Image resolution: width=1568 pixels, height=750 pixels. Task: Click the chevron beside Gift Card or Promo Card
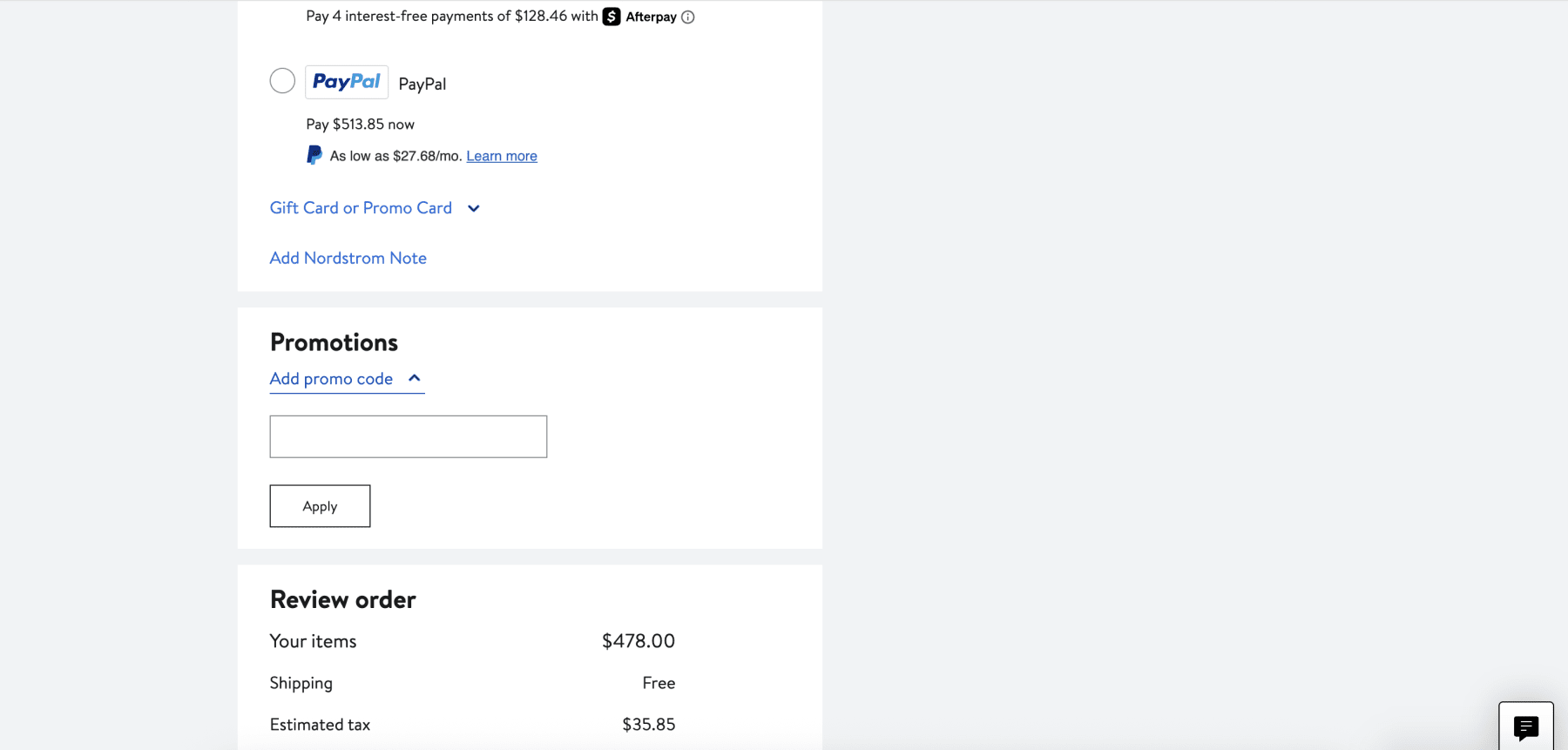click(x=473, y=208)
